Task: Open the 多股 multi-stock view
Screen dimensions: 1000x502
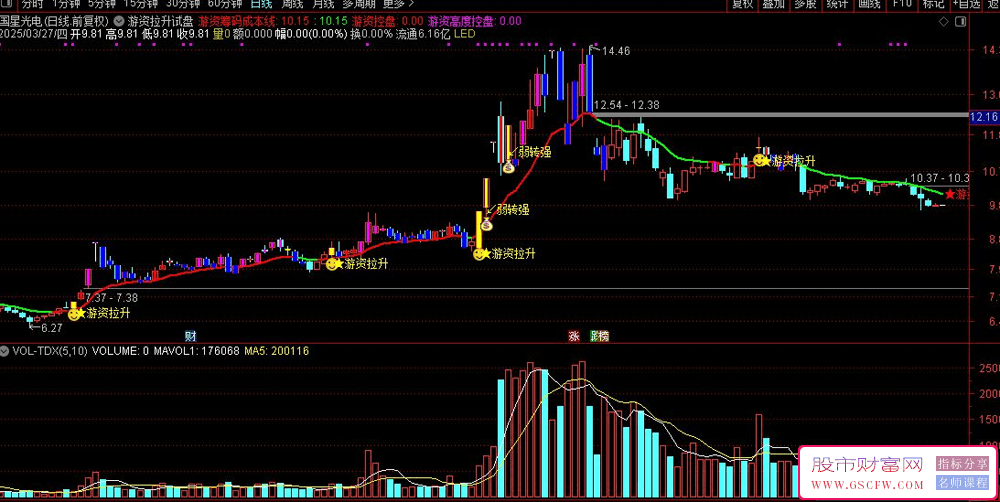Action: point(805,4)
